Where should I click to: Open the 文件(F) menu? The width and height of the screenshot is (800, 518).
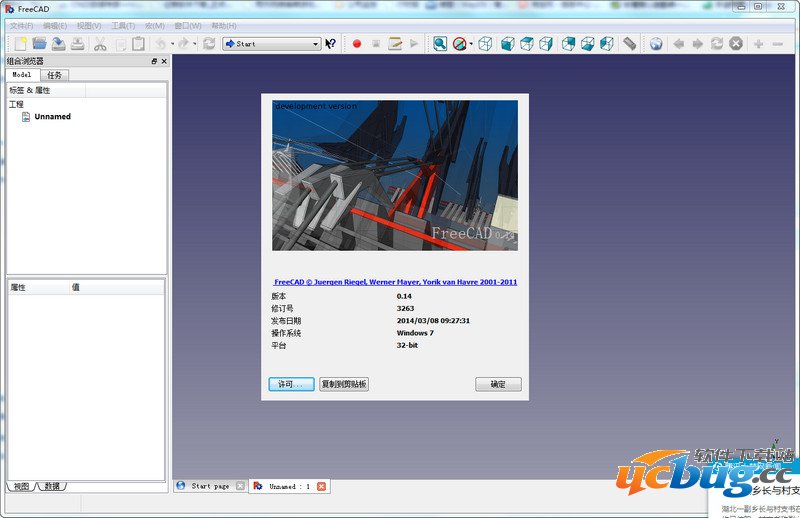click(x=21, y=26)
